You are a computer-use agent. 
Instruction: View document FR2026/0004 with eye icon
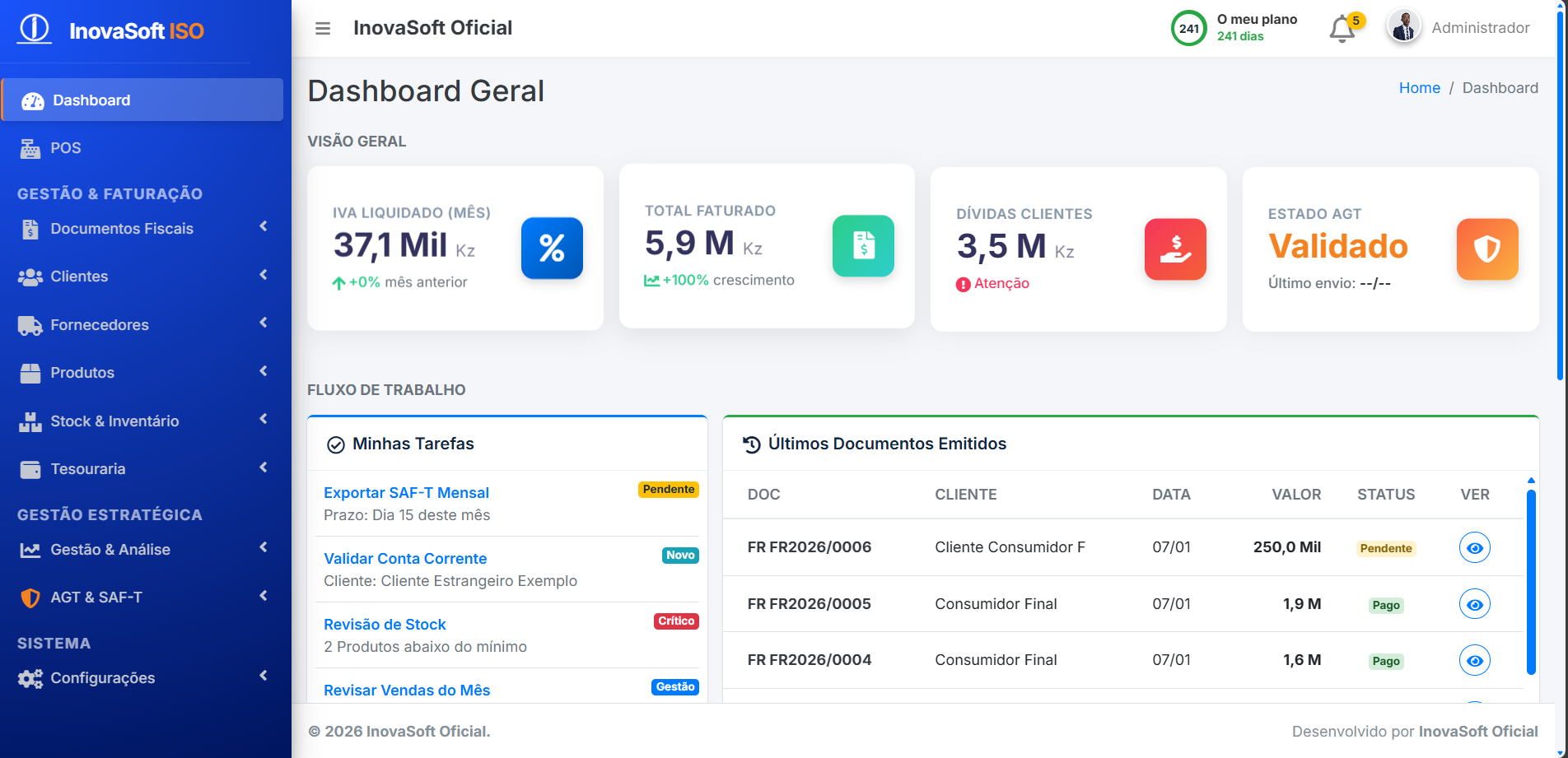pyautogui.click(x=1474, y=661)
